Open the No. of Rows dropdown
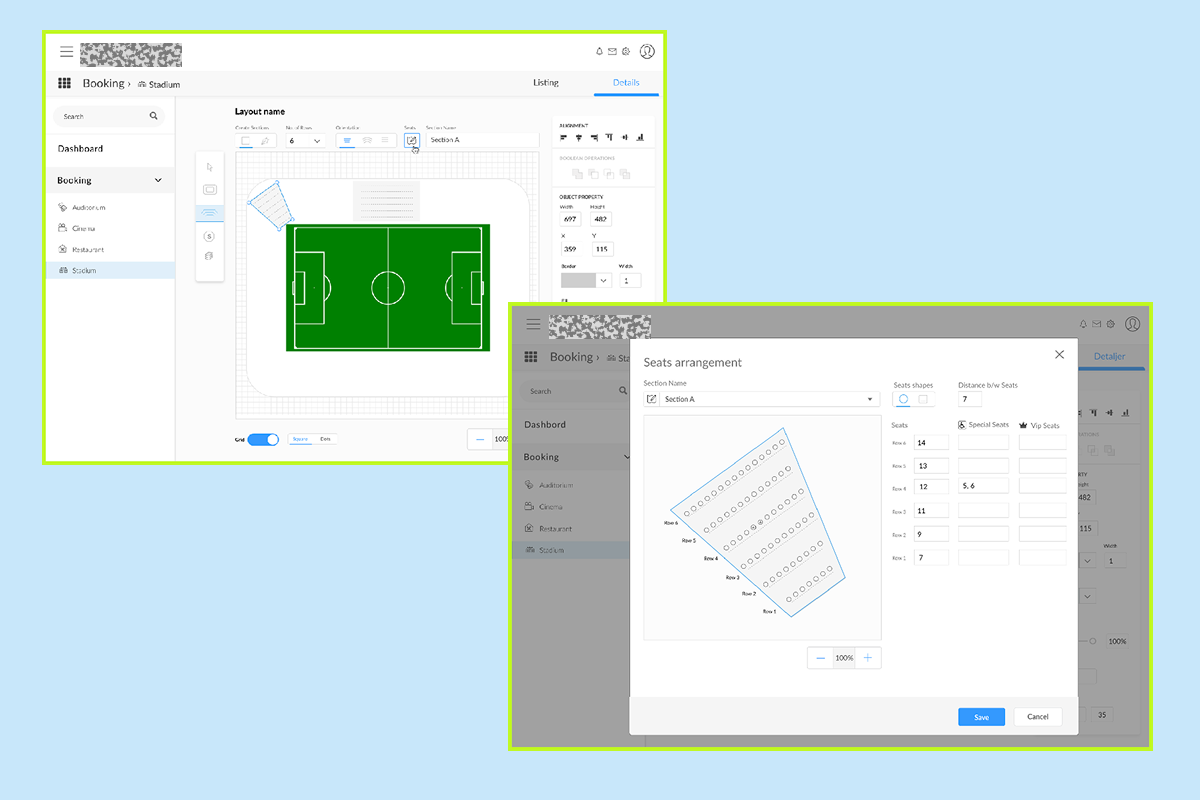The image size is (1200, 800). (305, 141)
